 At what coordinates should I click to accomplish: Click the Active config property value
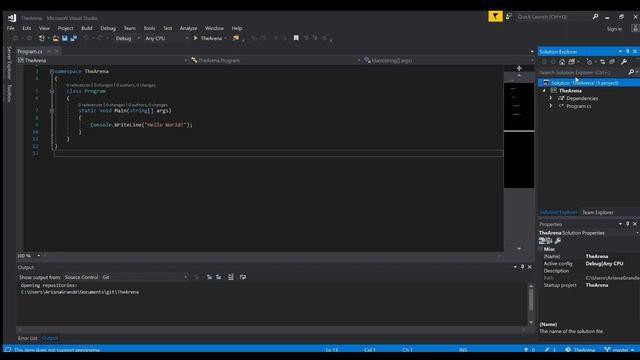click(604, 264)
